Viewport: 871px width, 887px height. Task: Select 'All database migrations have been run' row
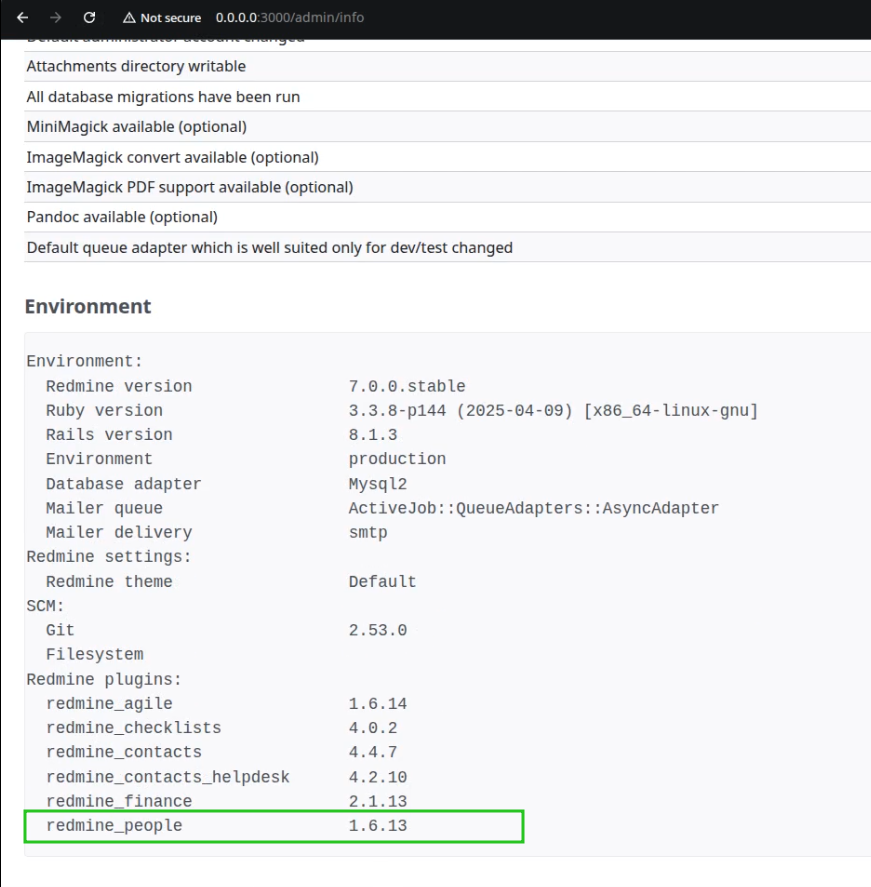[447, 97]
